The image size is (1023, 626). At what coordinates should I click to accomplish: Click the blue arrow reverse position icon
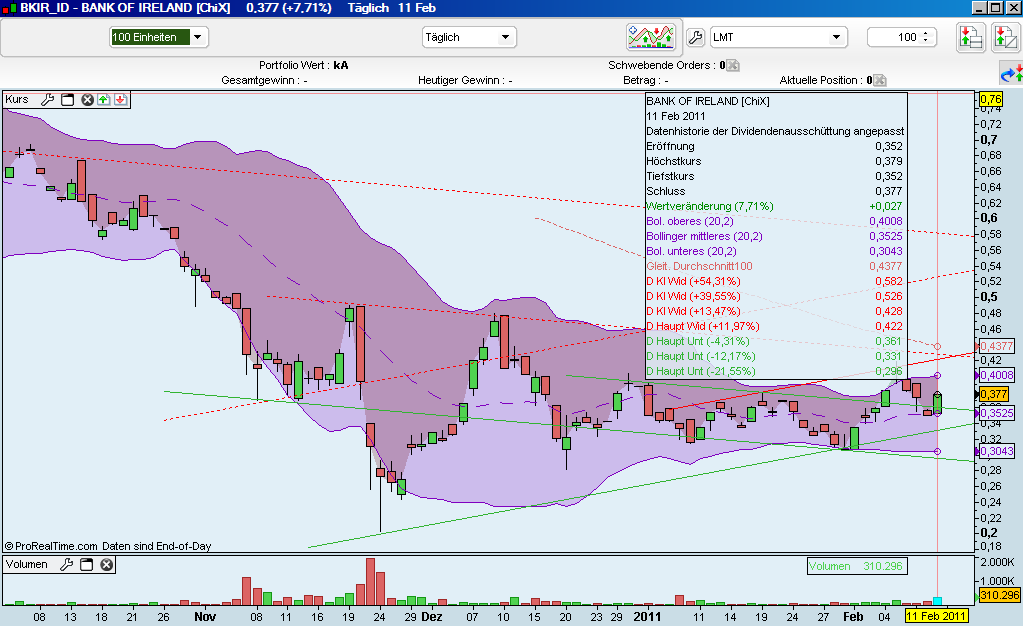[1011, 73]
